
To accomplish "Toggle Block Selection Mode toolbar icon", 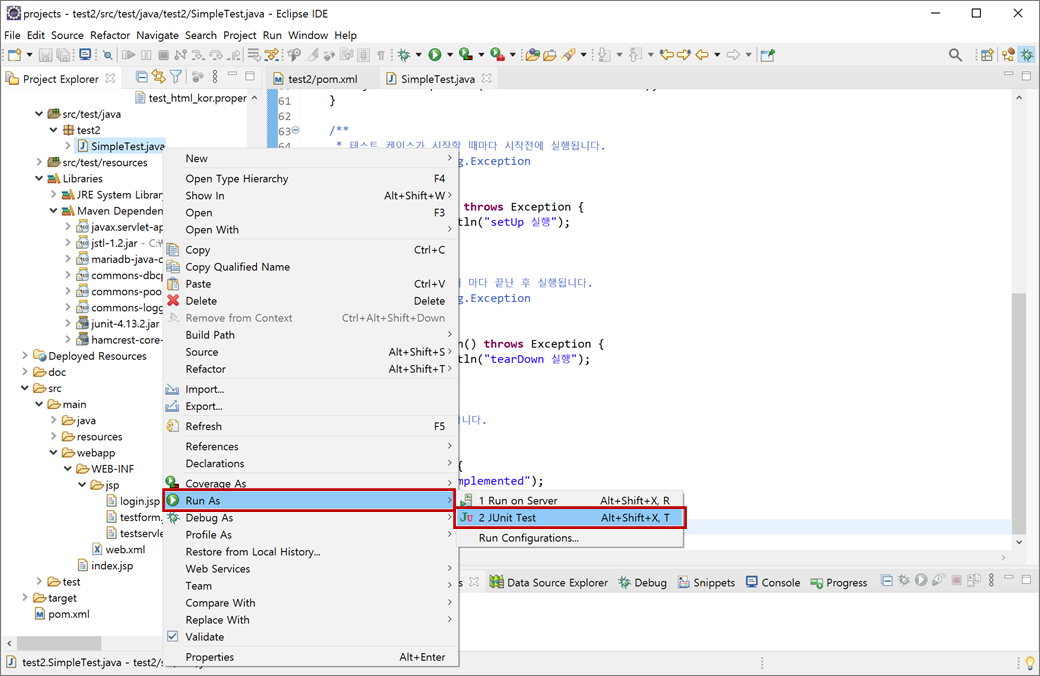I will click(363, 55).
